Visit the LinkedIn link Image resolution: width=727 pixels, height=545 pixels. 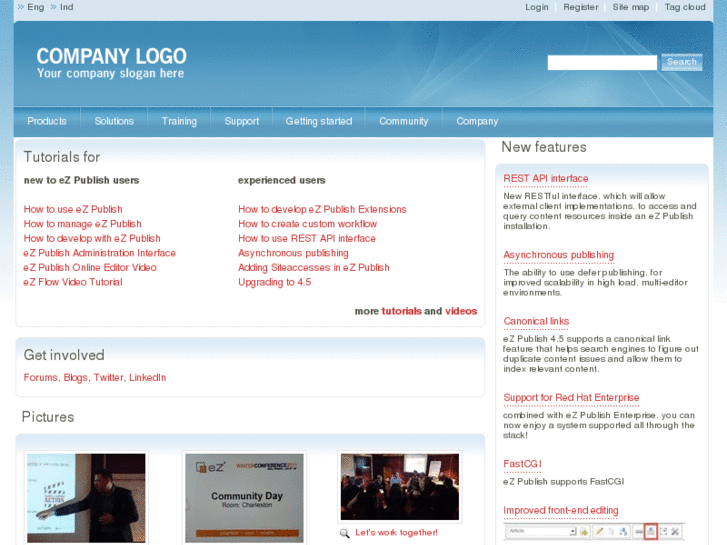(x=147, y=378)
